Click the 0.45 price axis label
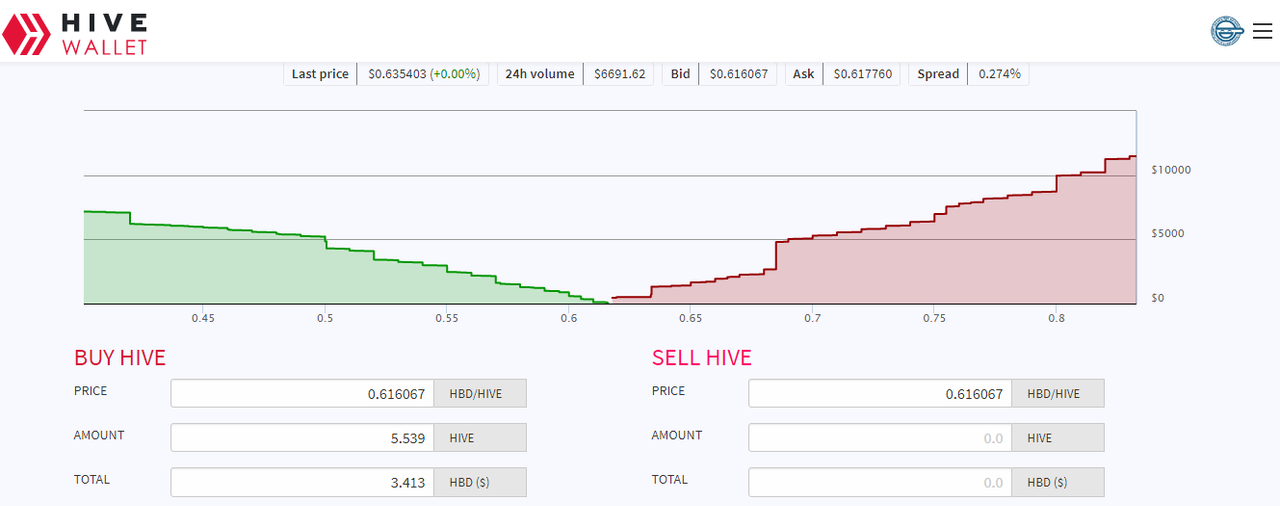 coord(203,319)
